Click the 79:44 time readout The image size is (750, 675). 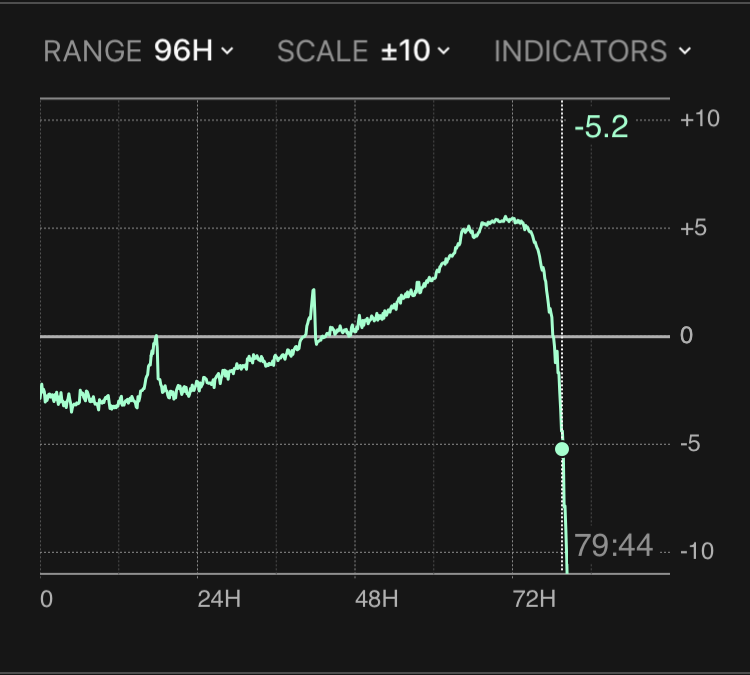pyautogui.click(x=615, y=546)
